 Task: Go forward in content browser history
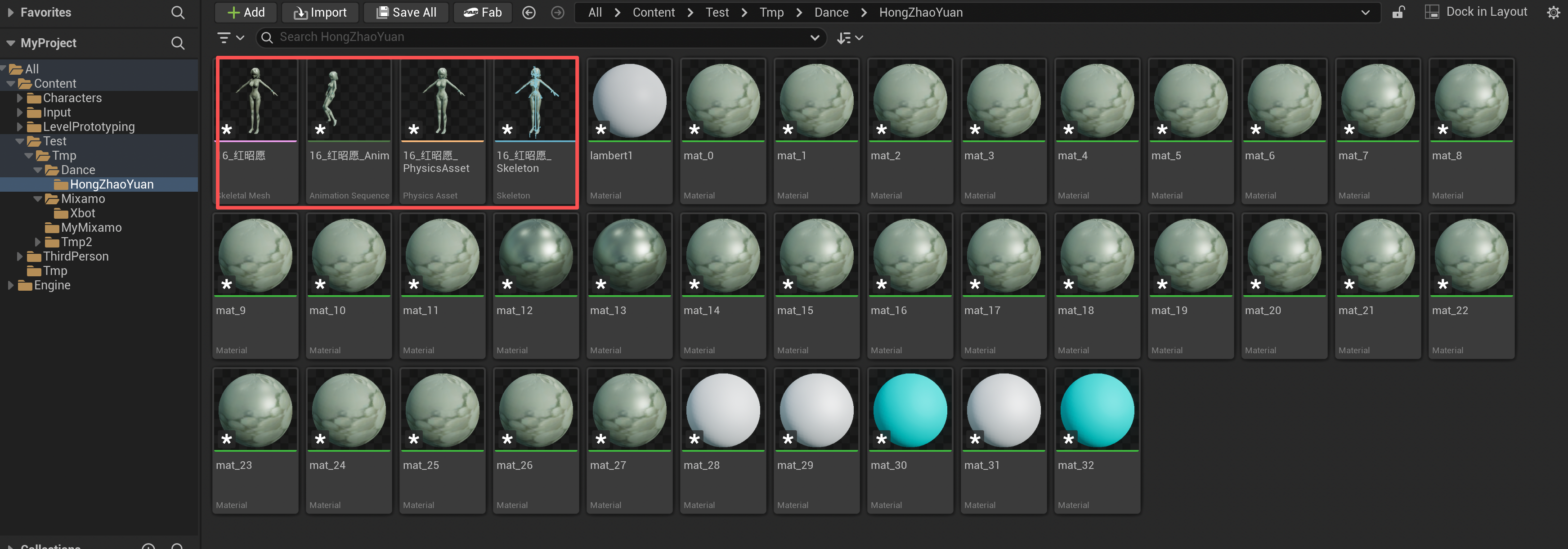(557, 12)
